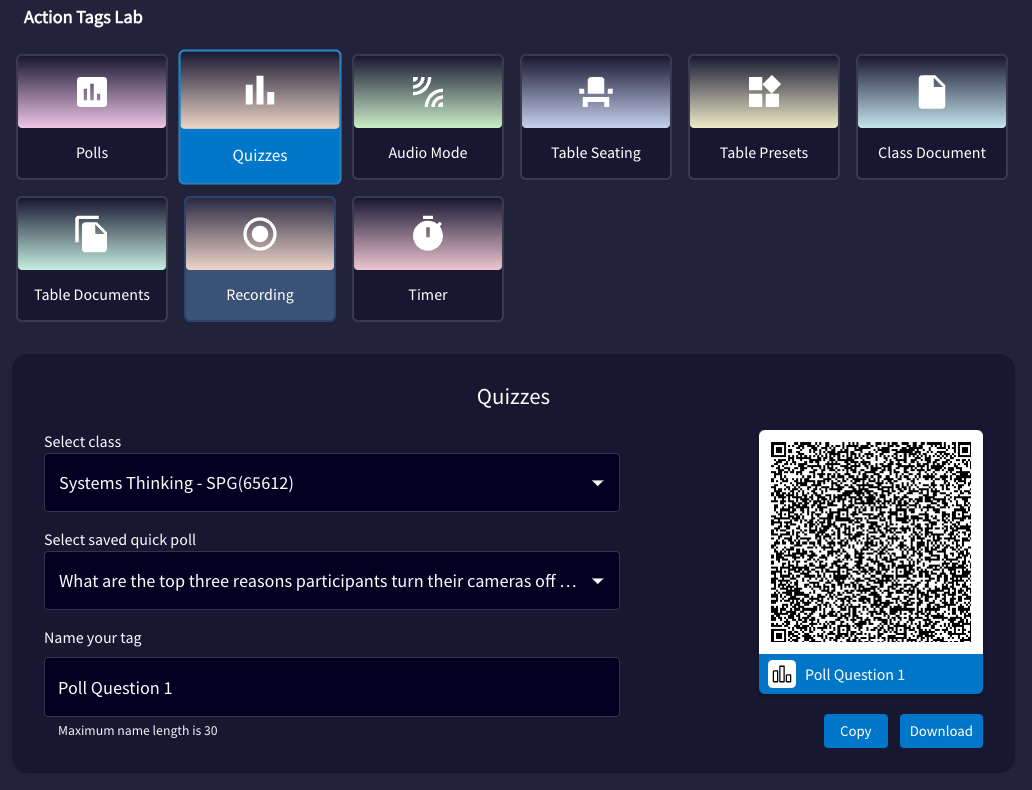This screenshot has height=790, width=1032.
Task: Choose the Timer stopwatch icon
Action: click(428, 233)
